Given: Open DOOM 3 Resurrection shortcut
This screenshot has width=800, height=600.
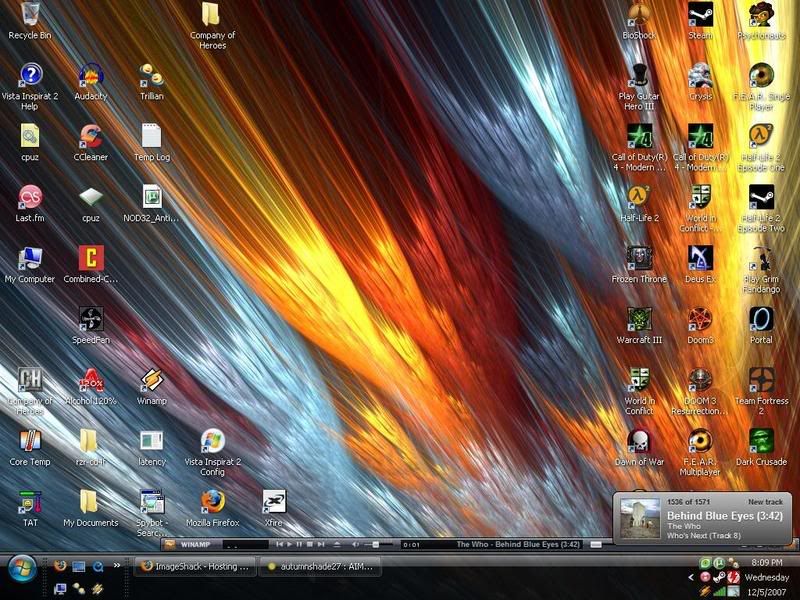Looking at the screenshot, I should click(700, 392).
